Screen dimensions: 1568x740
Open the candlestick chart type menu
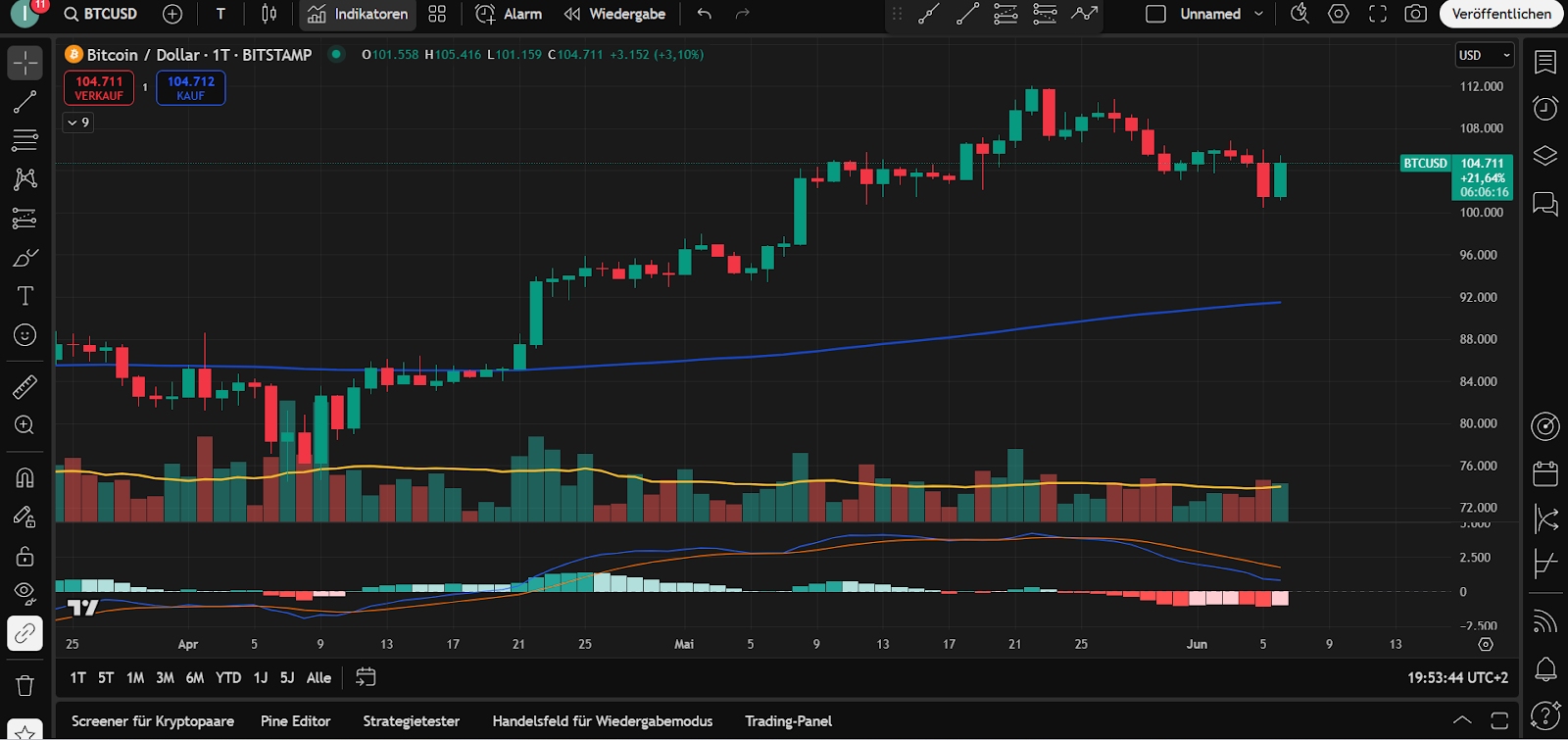[x=269, y=14]
